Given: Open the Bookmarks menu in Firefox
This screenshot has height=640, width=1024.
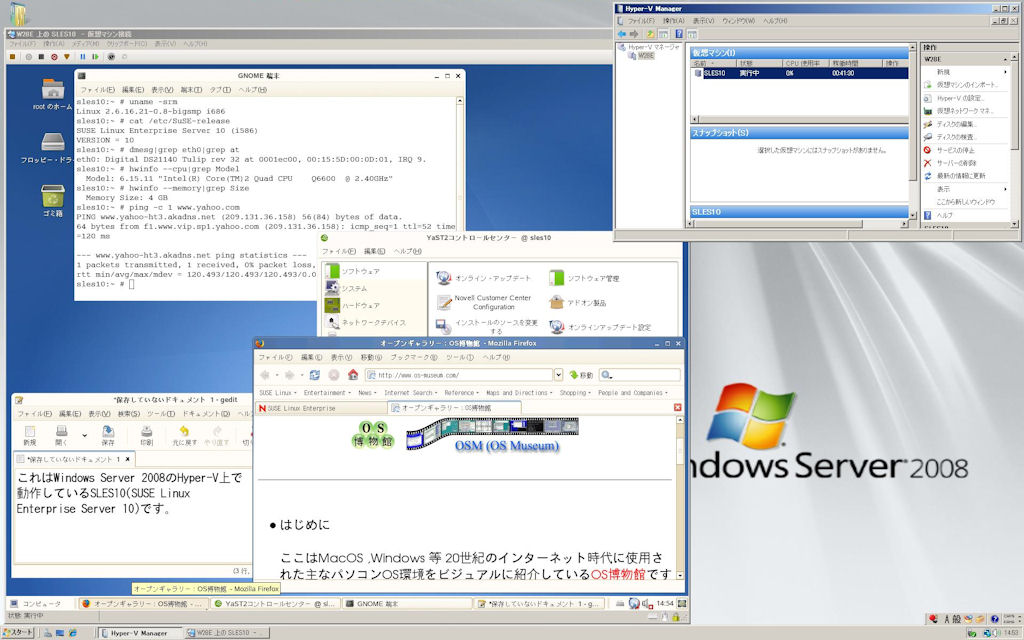Looking at the screenshot, I should 414,357.
